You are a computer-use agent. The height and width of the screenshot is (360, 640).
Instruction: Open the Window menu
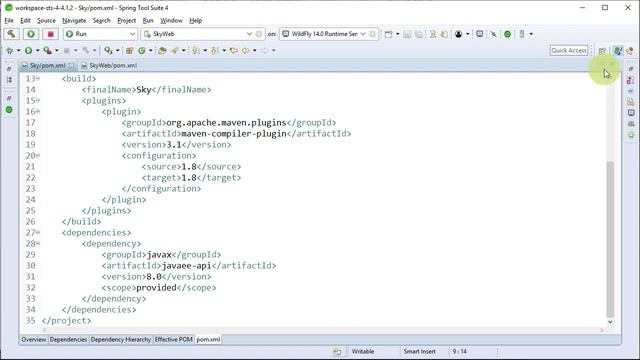[x=171, y=20]
